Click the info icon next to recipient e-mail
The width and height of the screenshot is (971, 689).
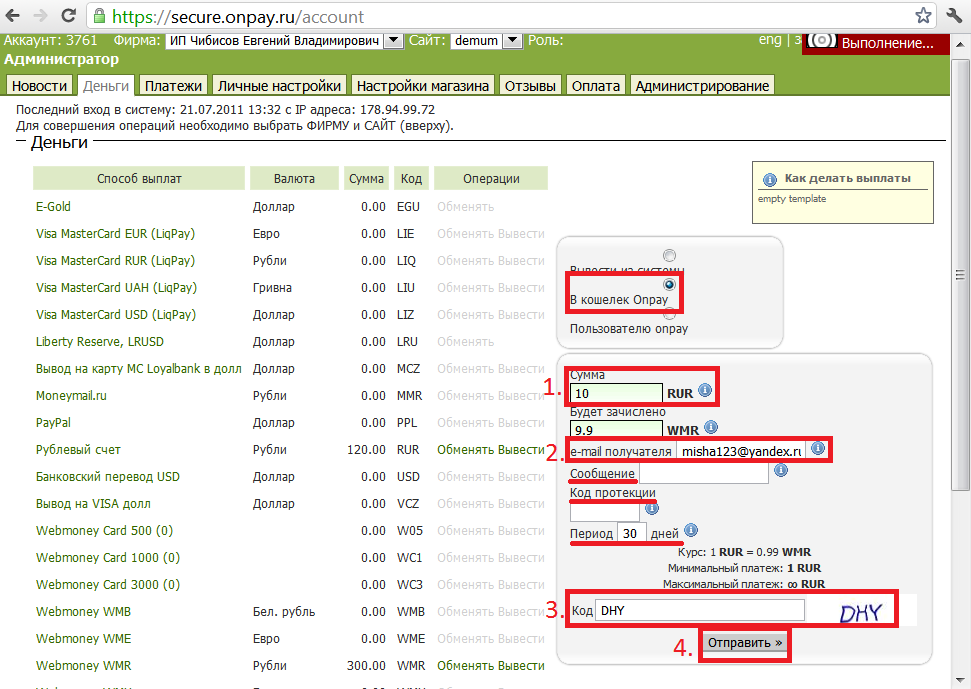coord(817,449)
